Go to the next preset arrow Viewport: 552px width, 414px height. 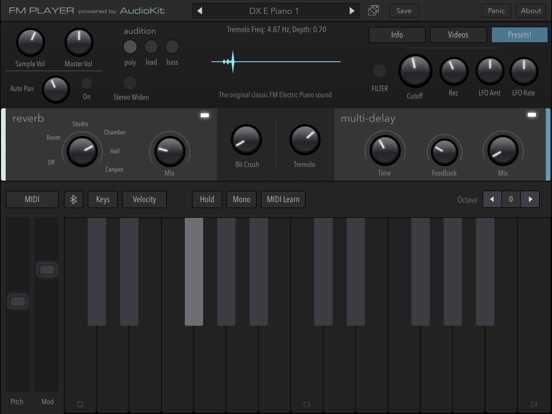click(351, 11)
